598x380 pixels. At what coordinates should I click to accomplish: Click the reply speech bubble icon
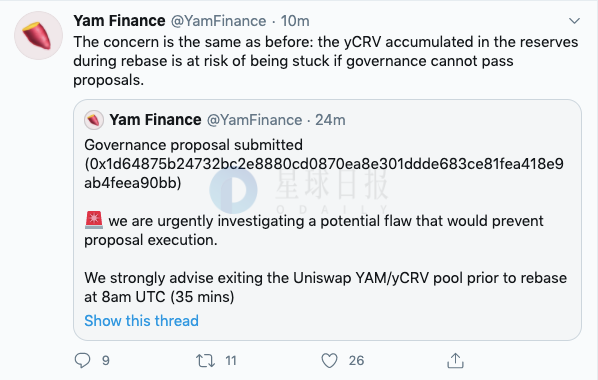tap(82, 360)
